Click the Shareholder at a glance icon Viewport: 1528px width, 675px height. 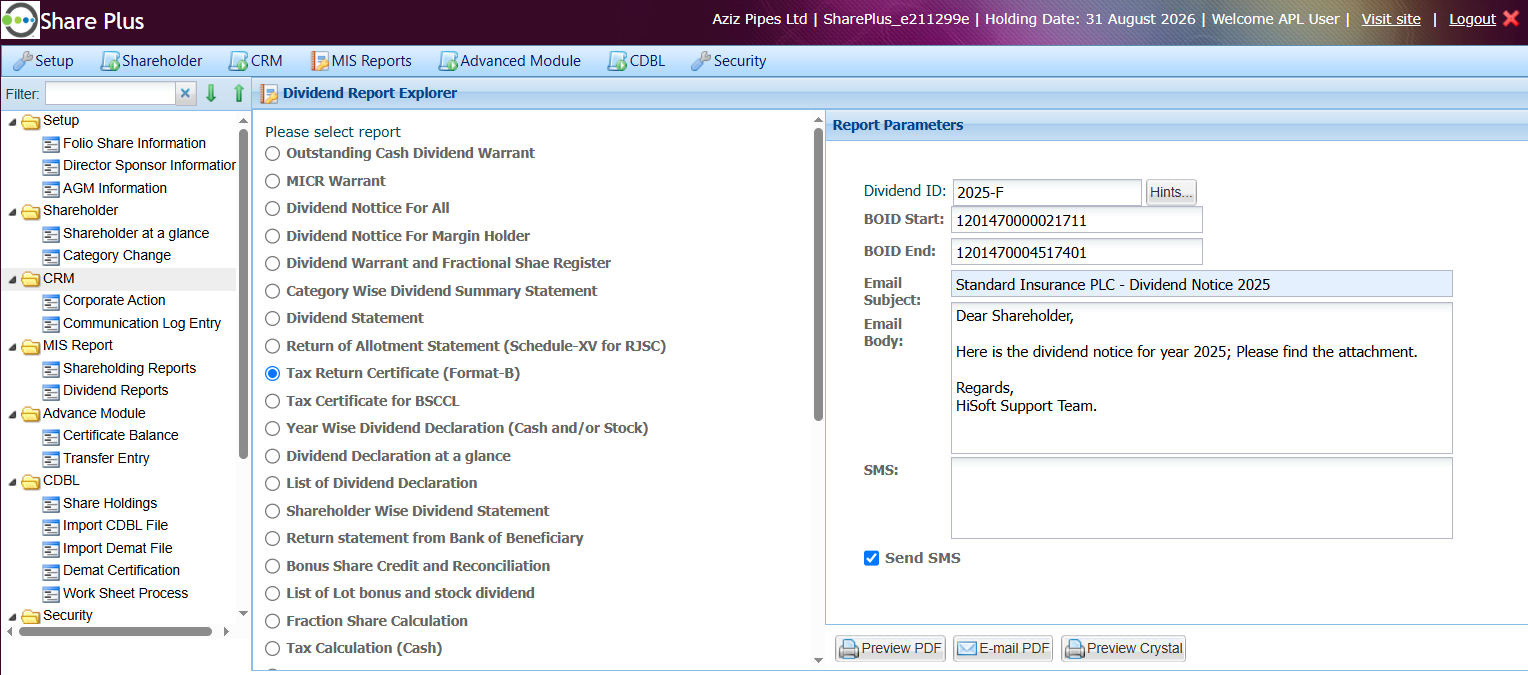click(51, 234)
